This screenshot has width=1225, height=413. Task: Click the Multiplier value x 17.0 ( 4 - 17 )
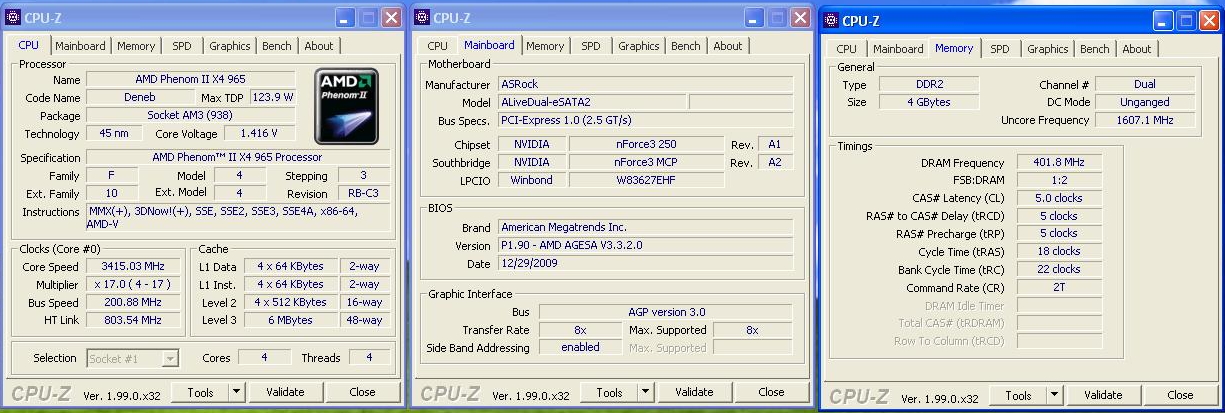click(132, 284)
